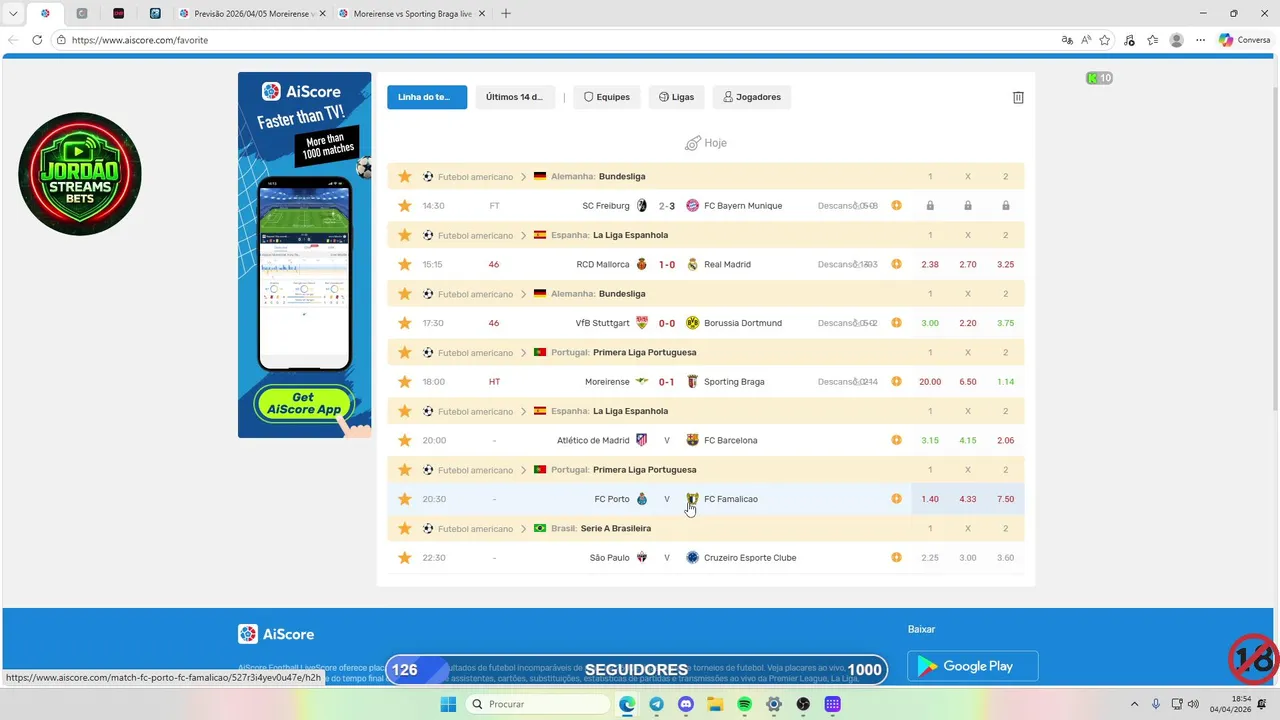
Task: Click the FC Bayern Munique team logo
Action: [692, 206]
